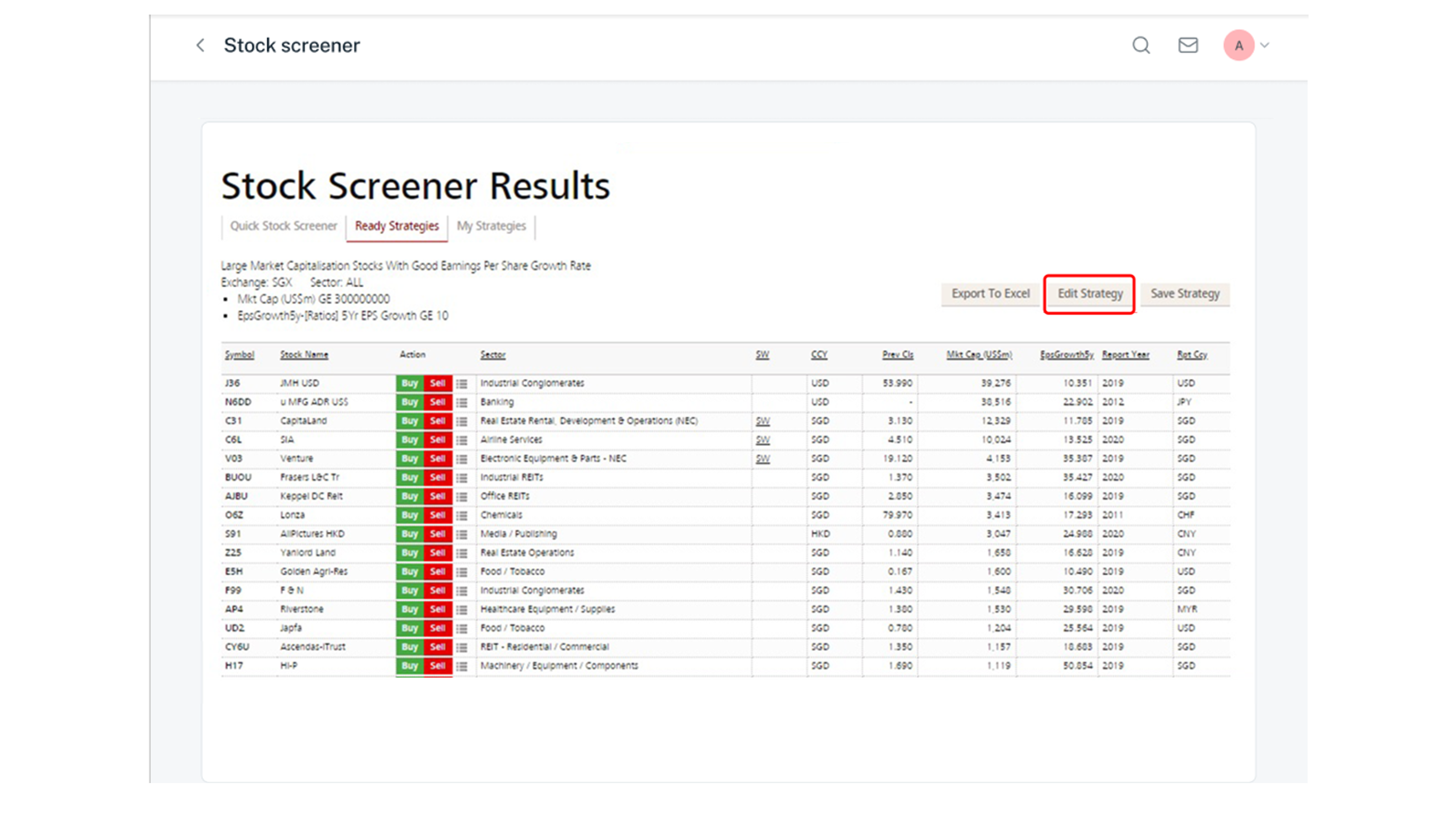Open details list icon for AliPictures HKD
The width and height of the screenshot is (1456, 839).
click(x=461, y=535)
